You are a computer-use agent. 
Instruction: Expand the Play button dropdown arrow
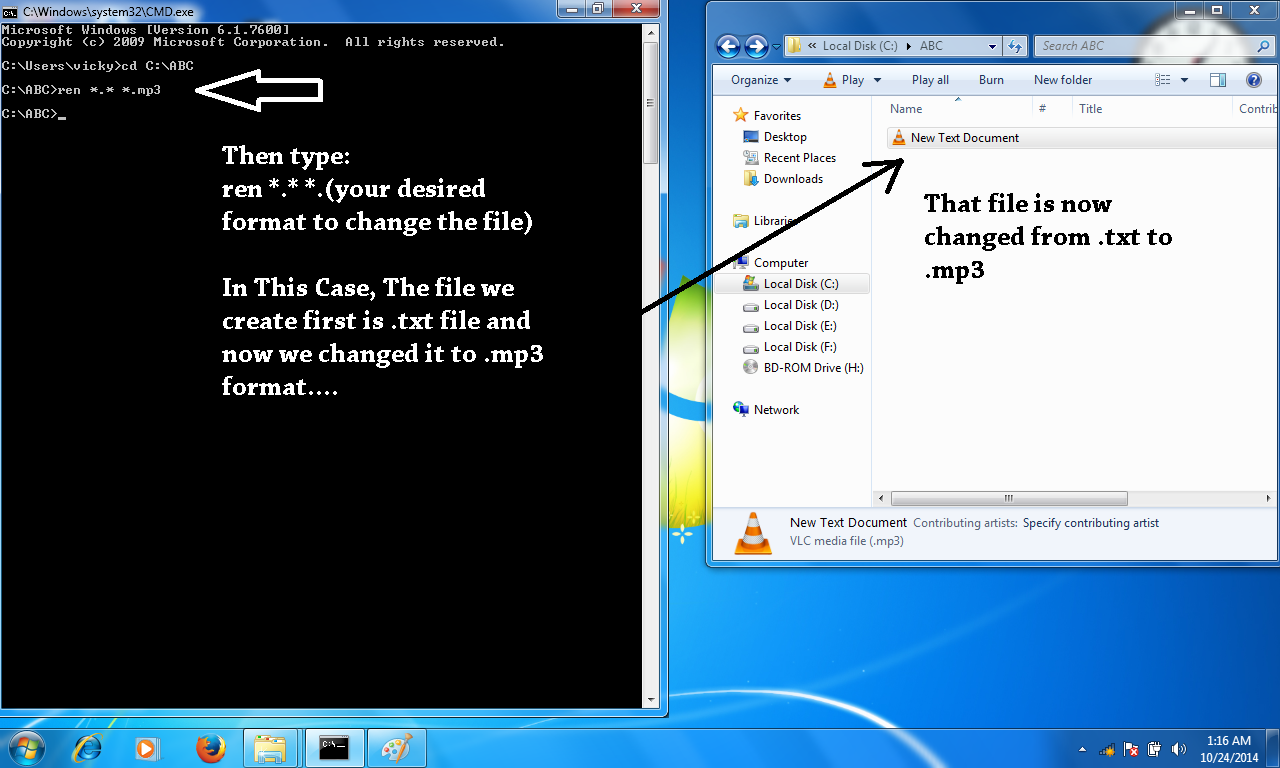(x=877, y=80)
